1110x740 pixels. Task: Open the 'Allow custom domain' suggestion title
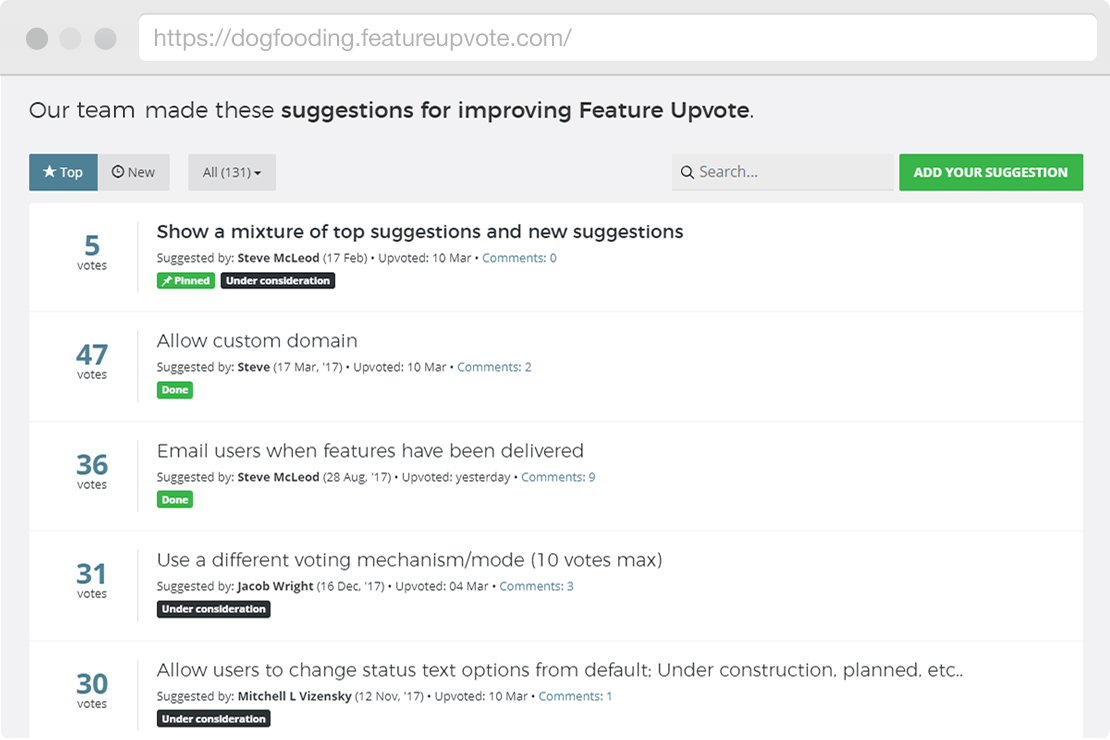[x=257, y=341]
